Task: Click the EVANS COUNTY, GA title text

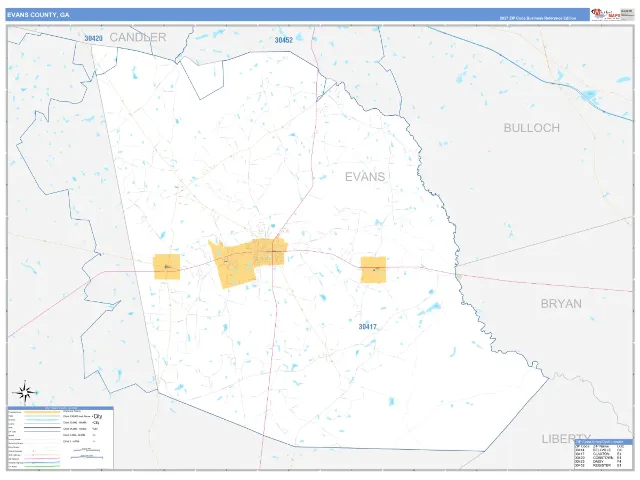Action: coord(38,15)
